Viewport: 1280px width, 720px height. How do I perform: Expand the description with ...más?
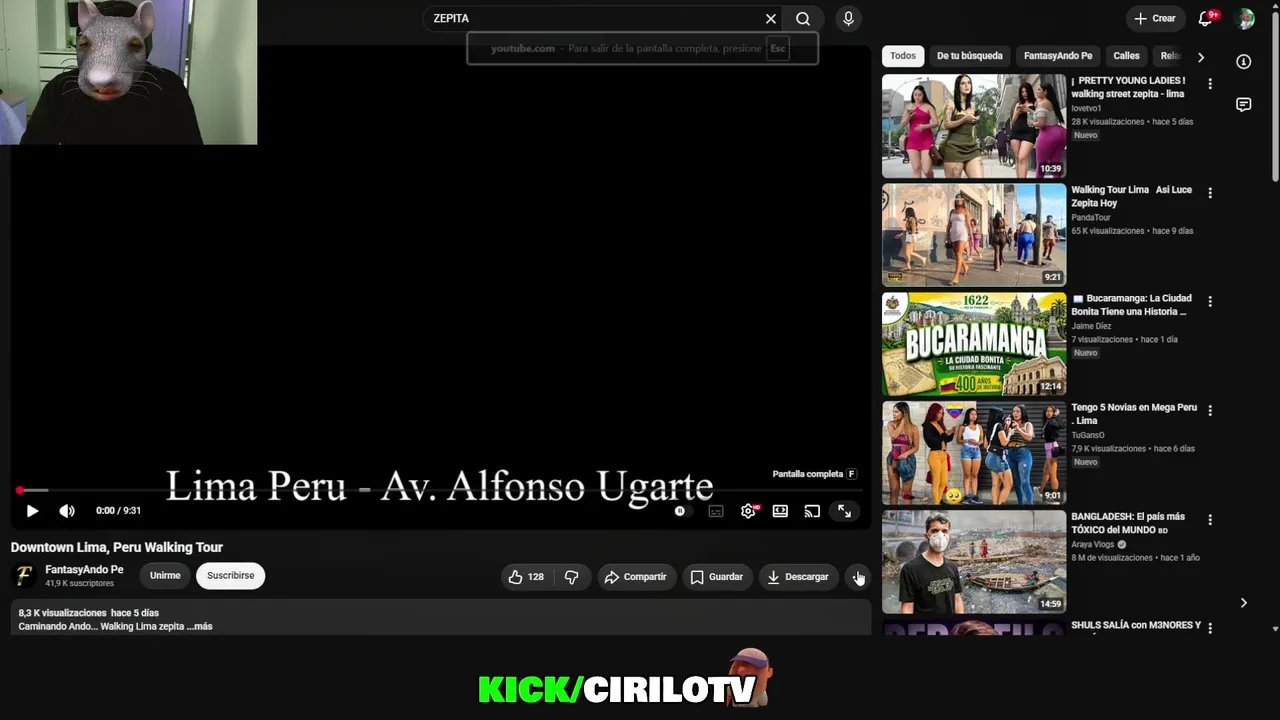(x=200, y=627)
